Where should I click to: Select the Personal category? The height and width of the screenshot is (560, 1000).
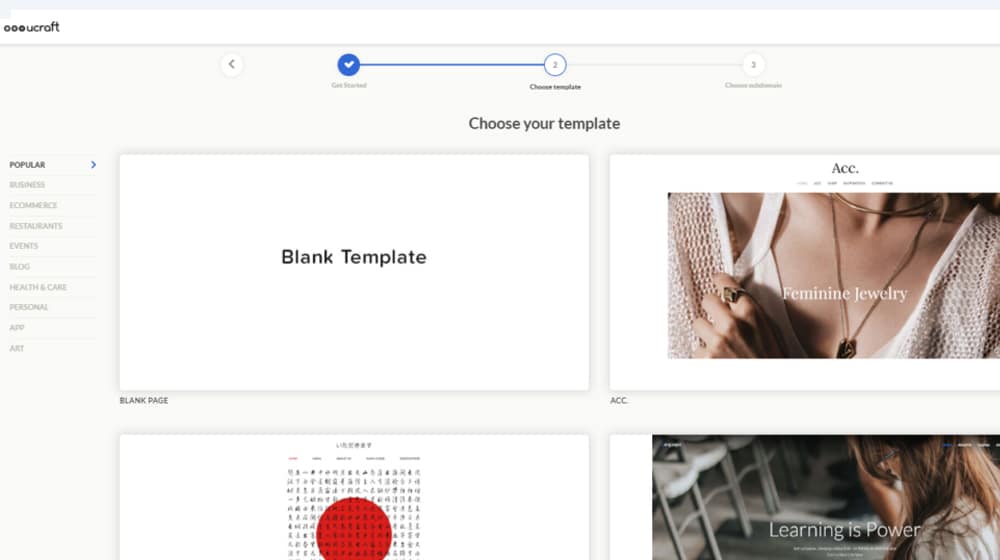pyautogui.click(x=29, y=307)
